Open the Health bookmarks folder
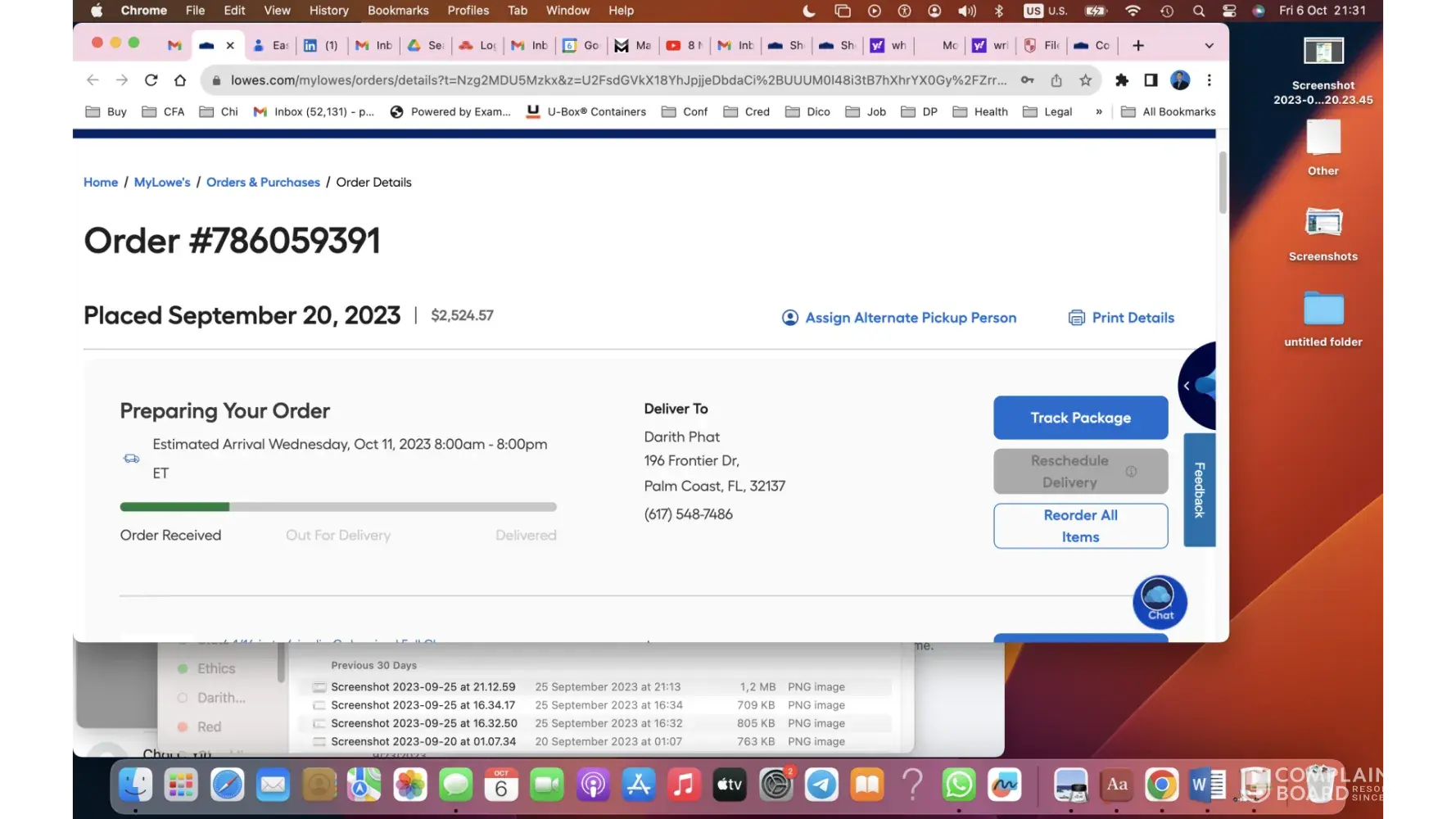The width and height of the screenshot is (1456, 819). point(980,112)
